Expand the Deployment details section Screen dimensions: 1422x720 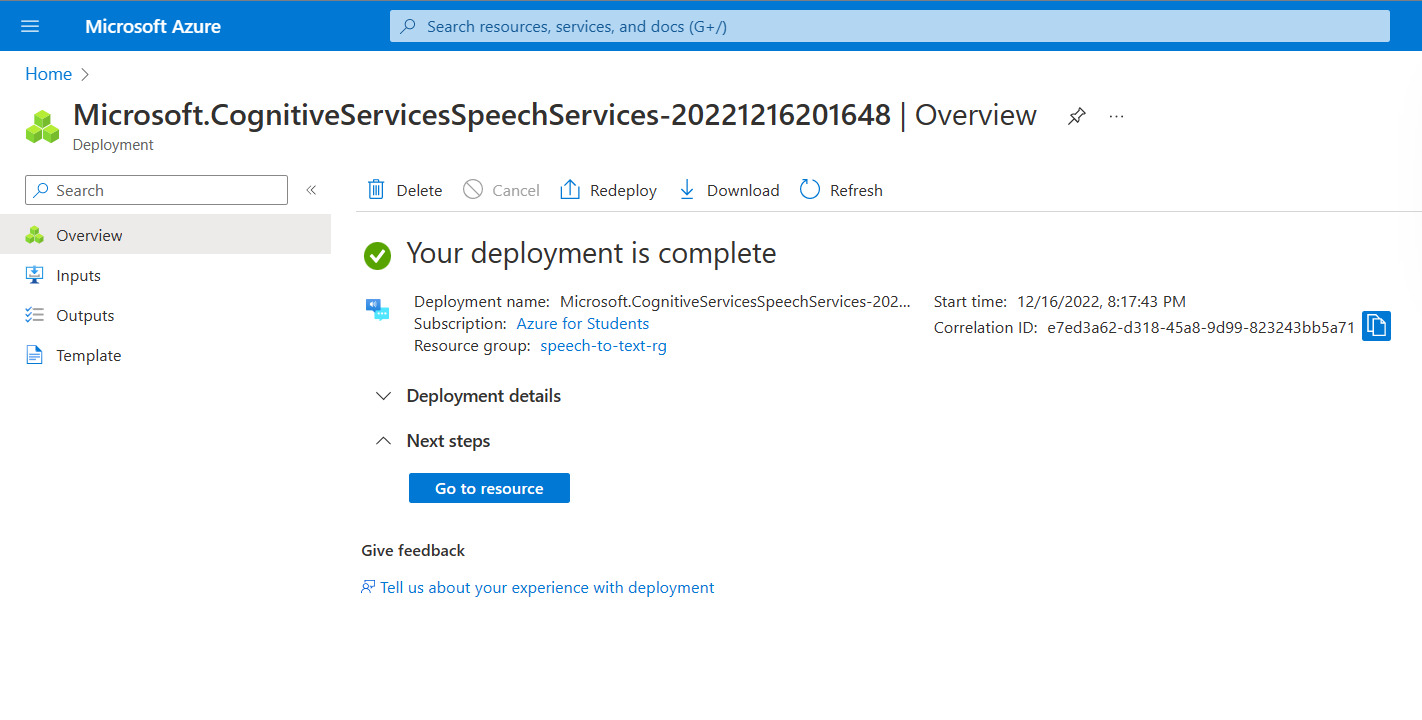point(383,395)
